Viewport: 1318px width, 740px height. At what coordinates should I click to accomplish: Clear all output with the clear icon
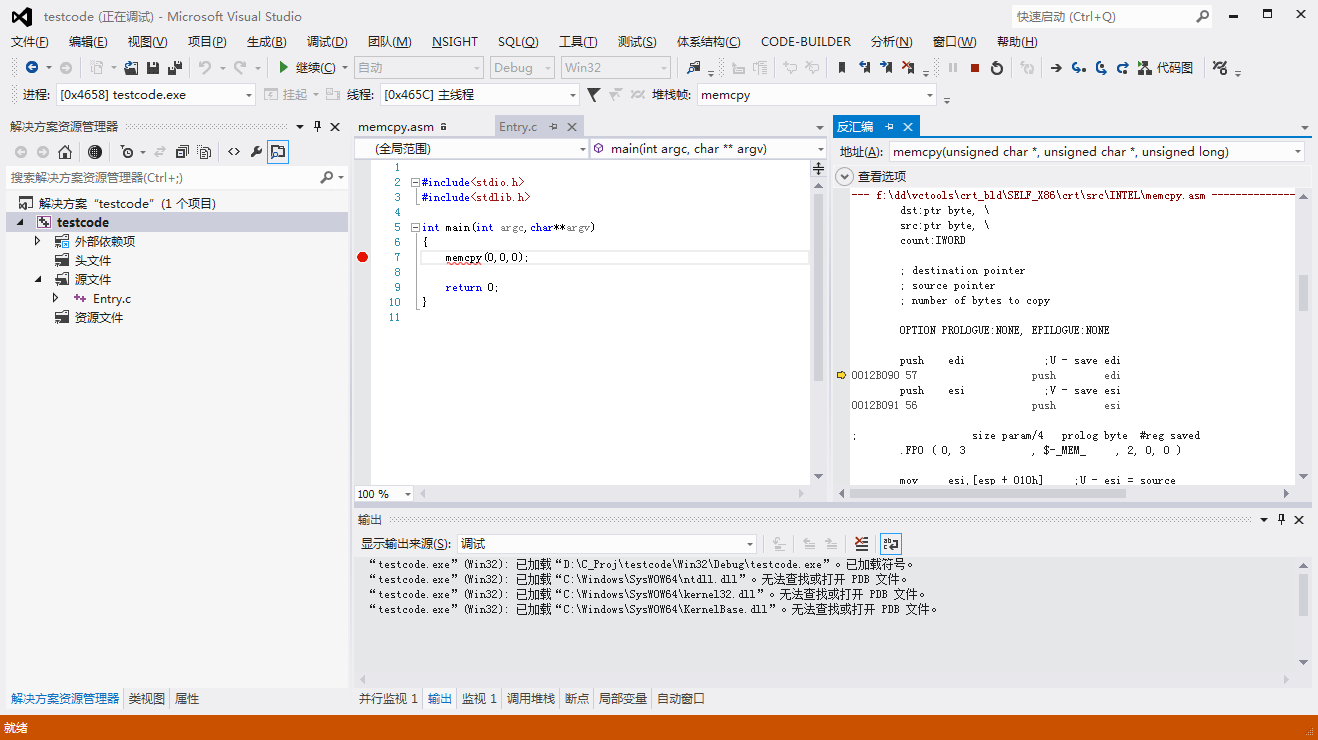861,543
